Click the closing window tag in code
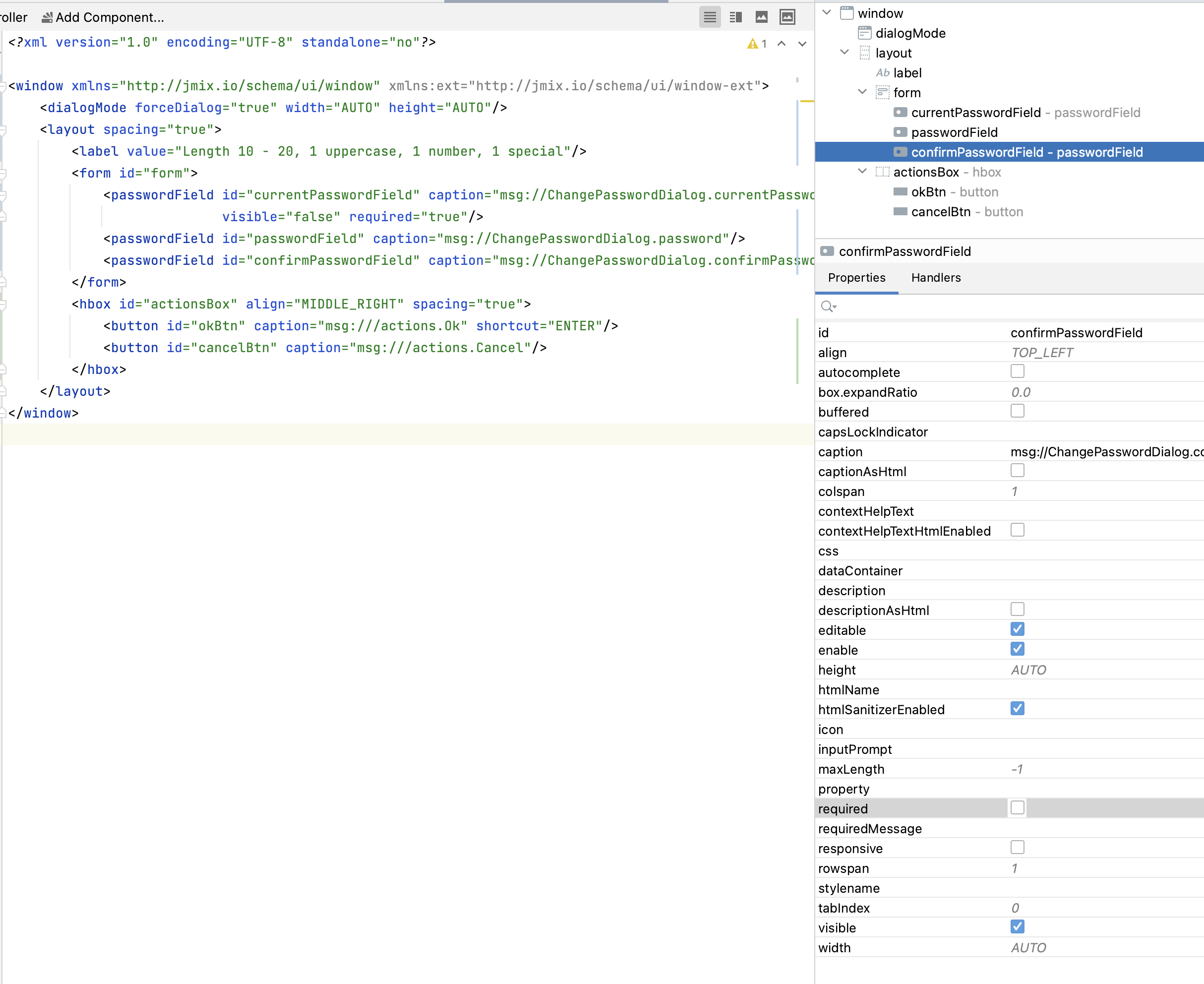1204x984 pixels. pos(43,413)
